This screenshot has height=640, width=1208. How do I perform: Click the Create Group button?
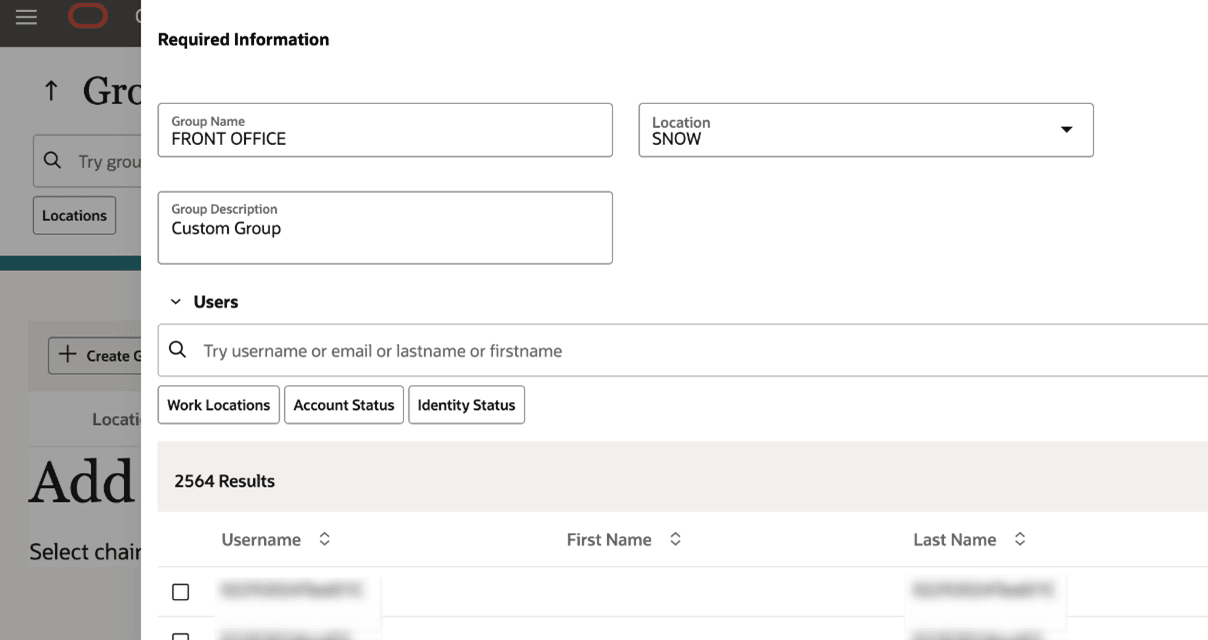(x=97, y=355)
